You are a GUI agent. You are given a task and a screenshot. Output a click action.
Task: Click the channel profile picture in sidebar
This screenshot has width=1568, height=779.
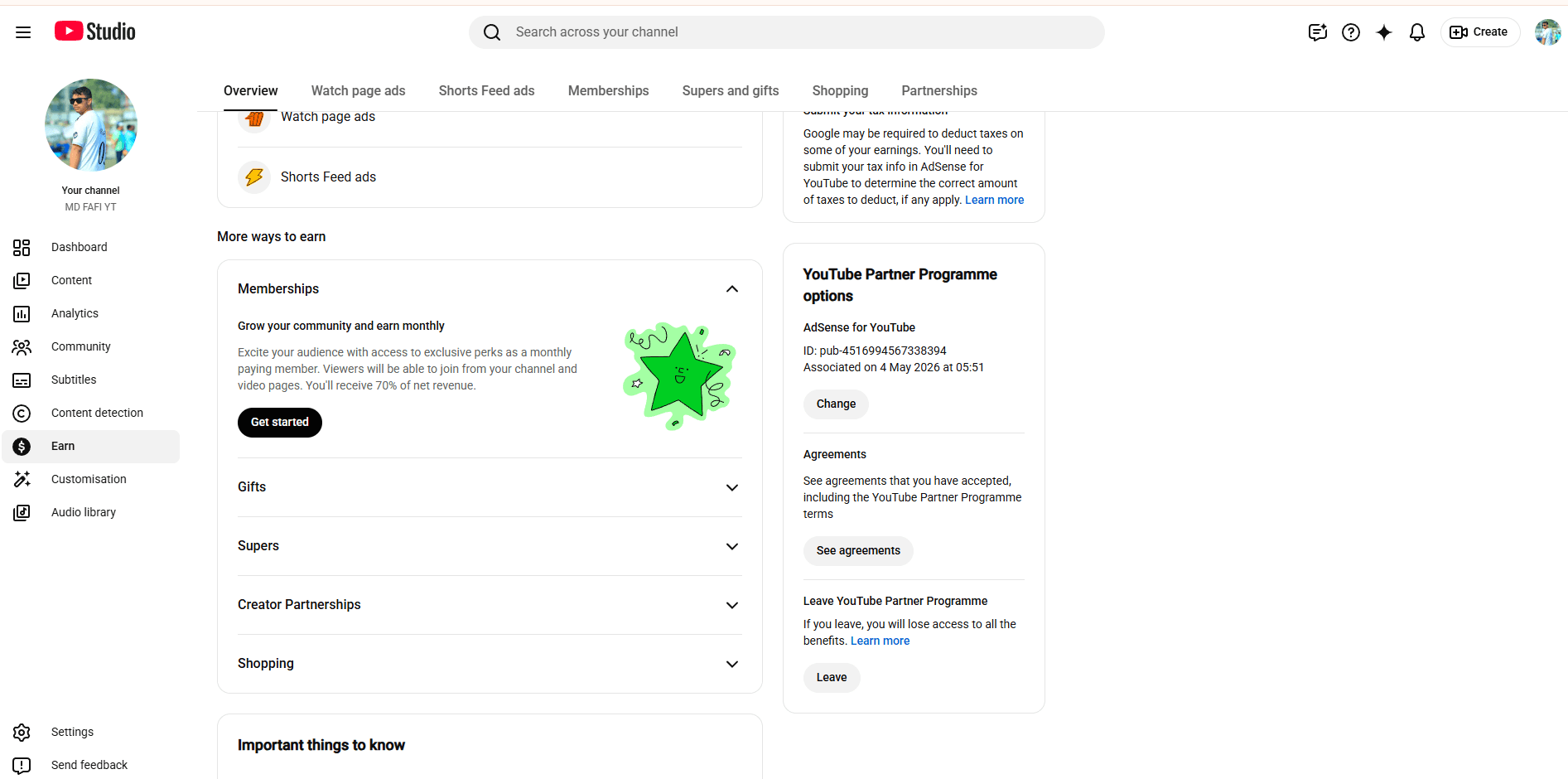click(x=91, y=125)
